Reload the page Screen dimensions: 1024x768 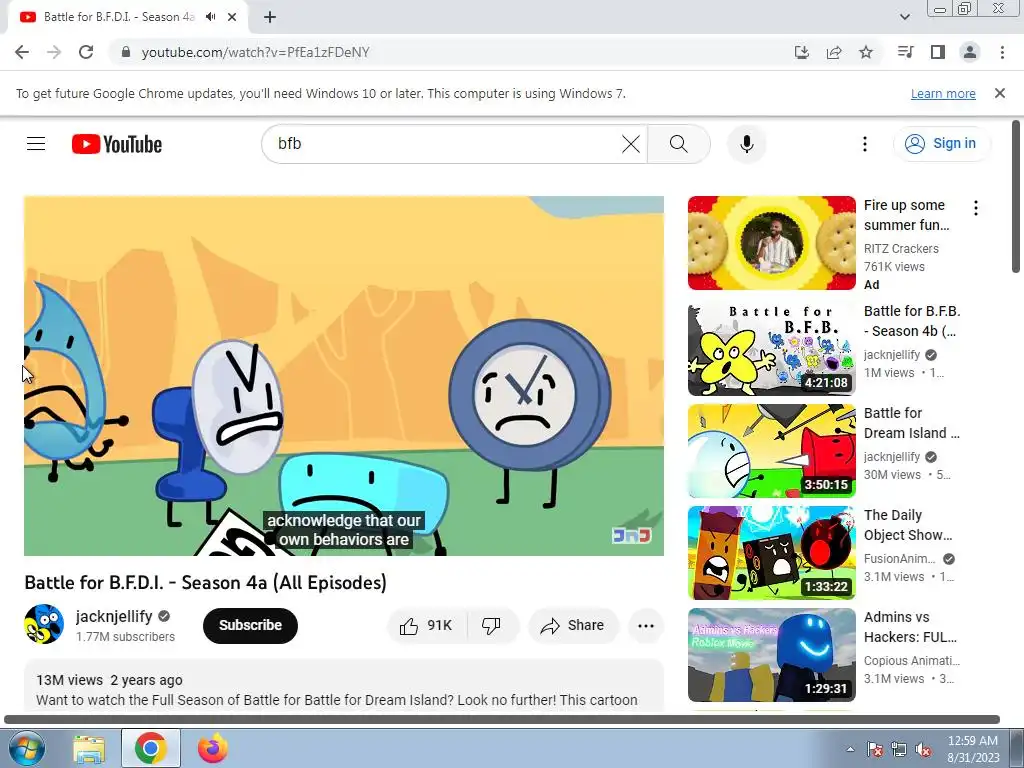pyautogui.click(x=86, y=52)
